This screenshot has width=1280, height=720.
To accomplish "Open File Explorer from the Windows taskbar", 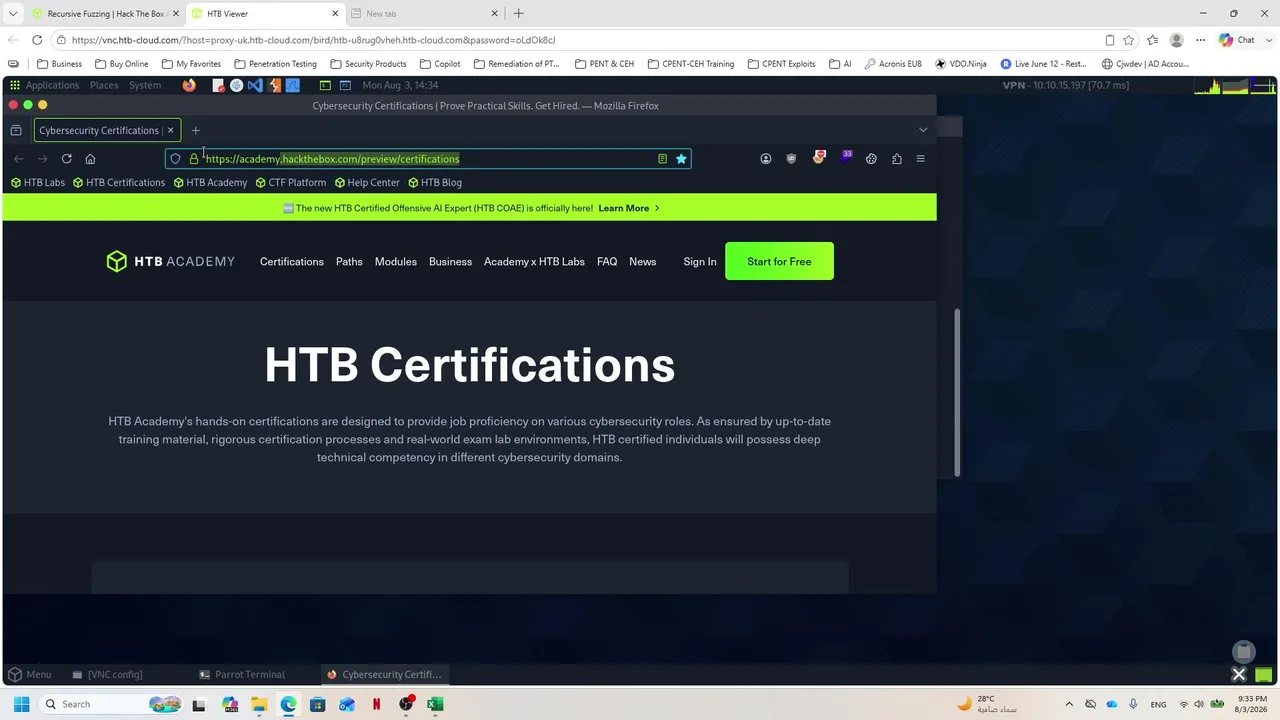I will (x=259, y=704).
